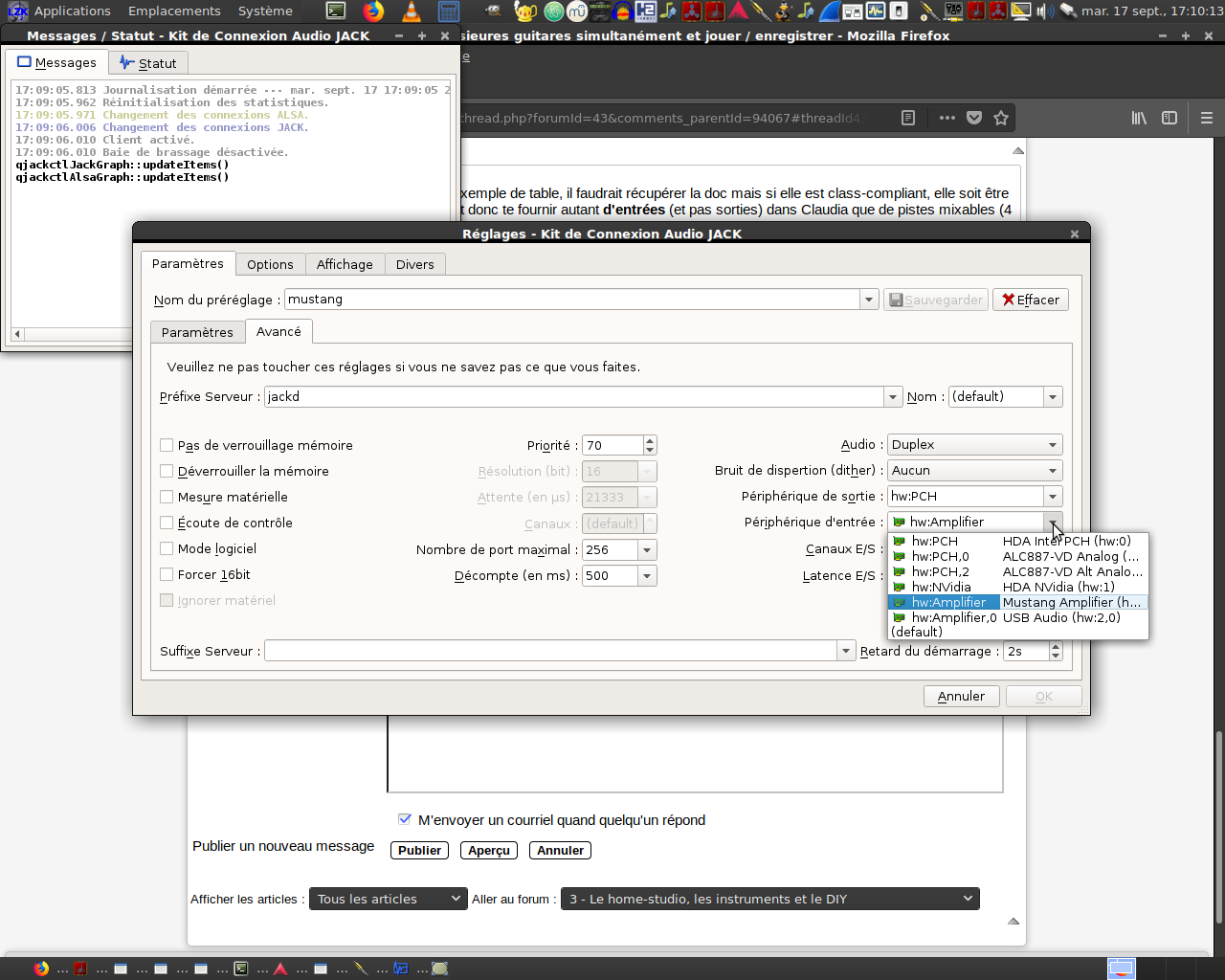Switch to the Options tab
This screenshot has height=980, width=1225.
tap(270, 264)
